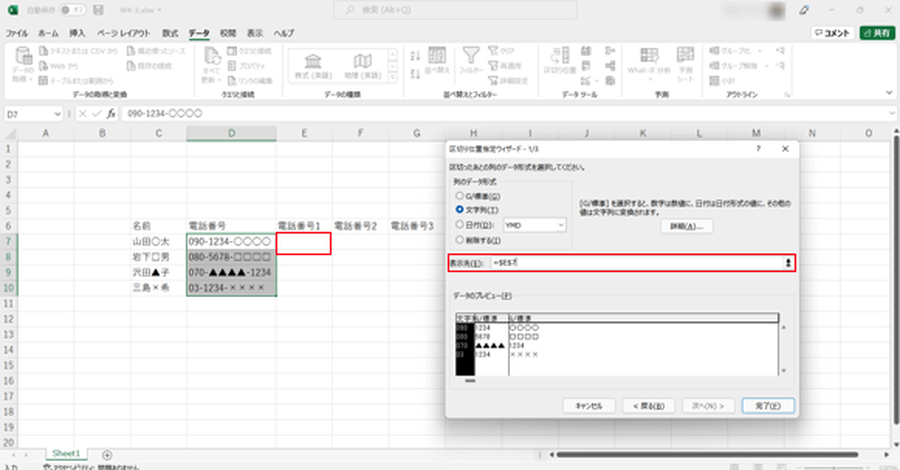Click the help question mark in wizard dialog
Viewport: 900px width, 470px height.
(x=758, y=149)
